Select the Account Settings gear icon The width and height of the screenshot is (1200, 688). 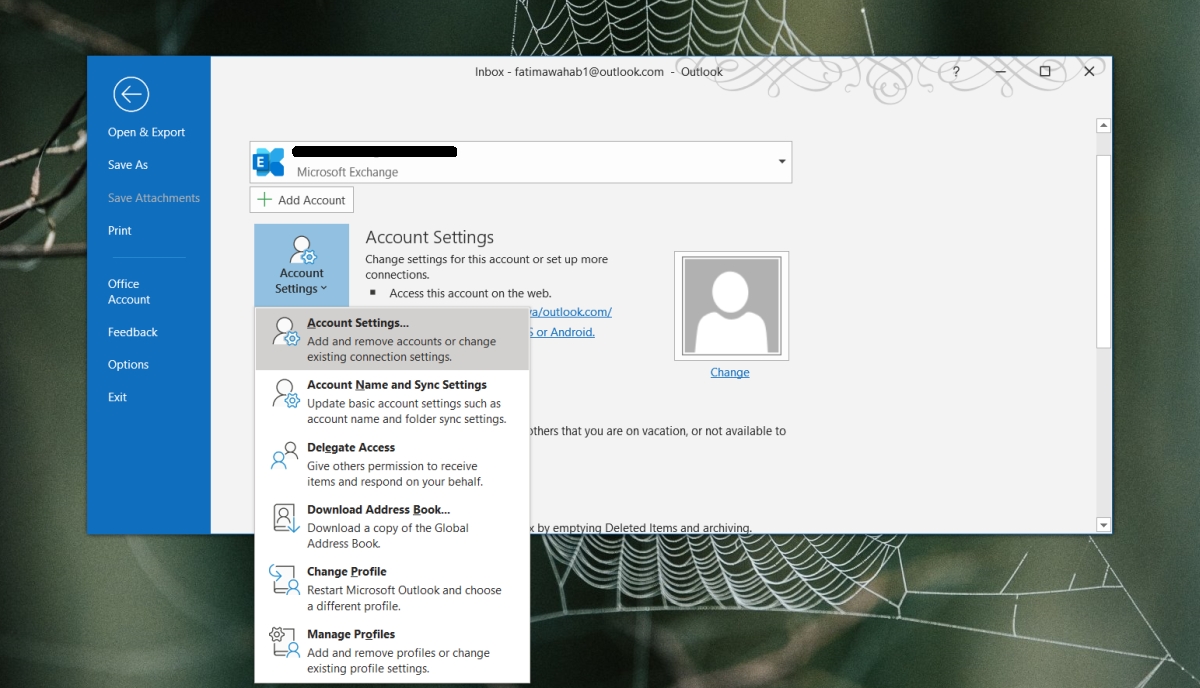[x=301, y=251]
